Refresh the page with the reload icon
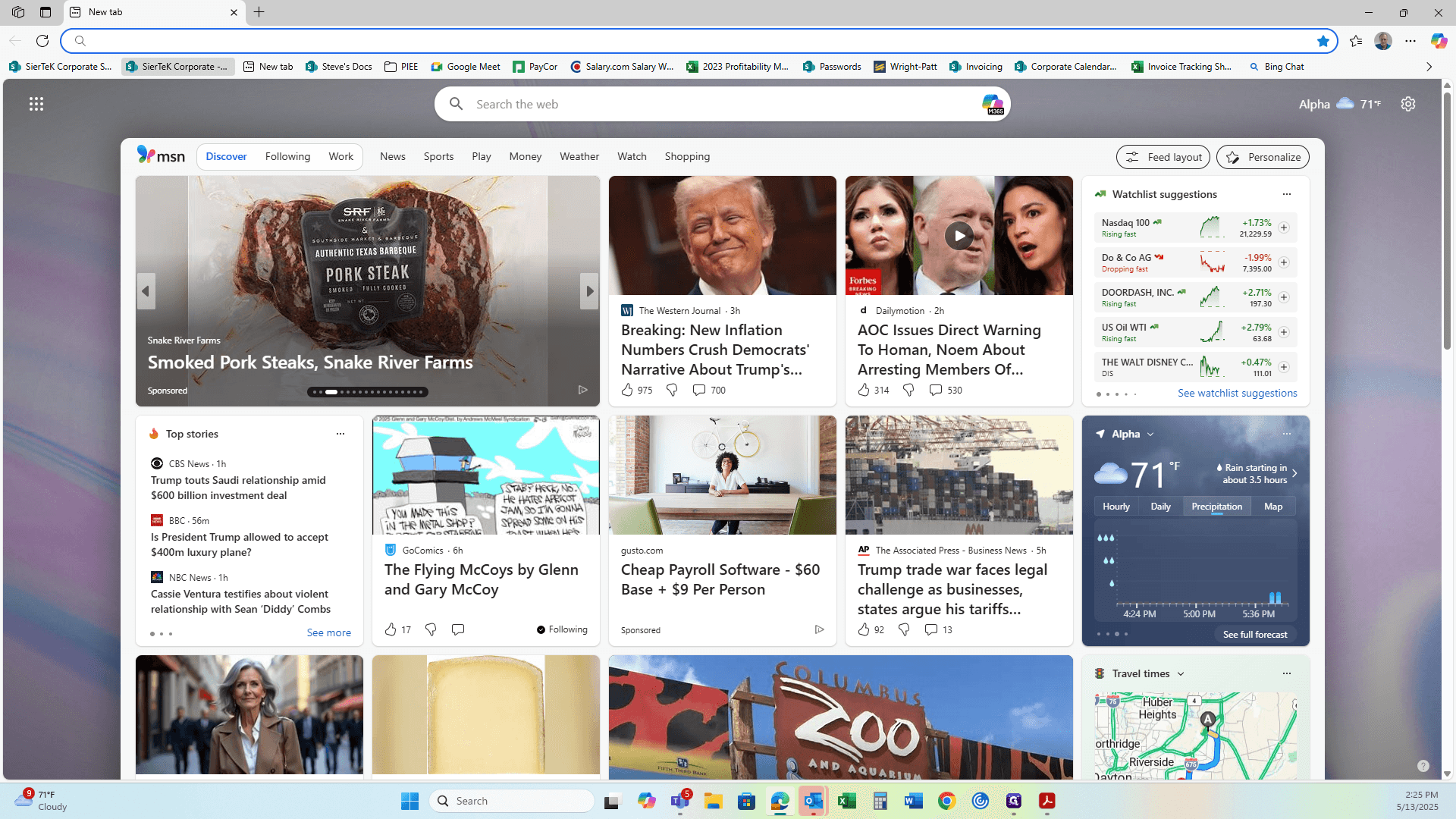The image size is (1456, 819). point(42,41)
